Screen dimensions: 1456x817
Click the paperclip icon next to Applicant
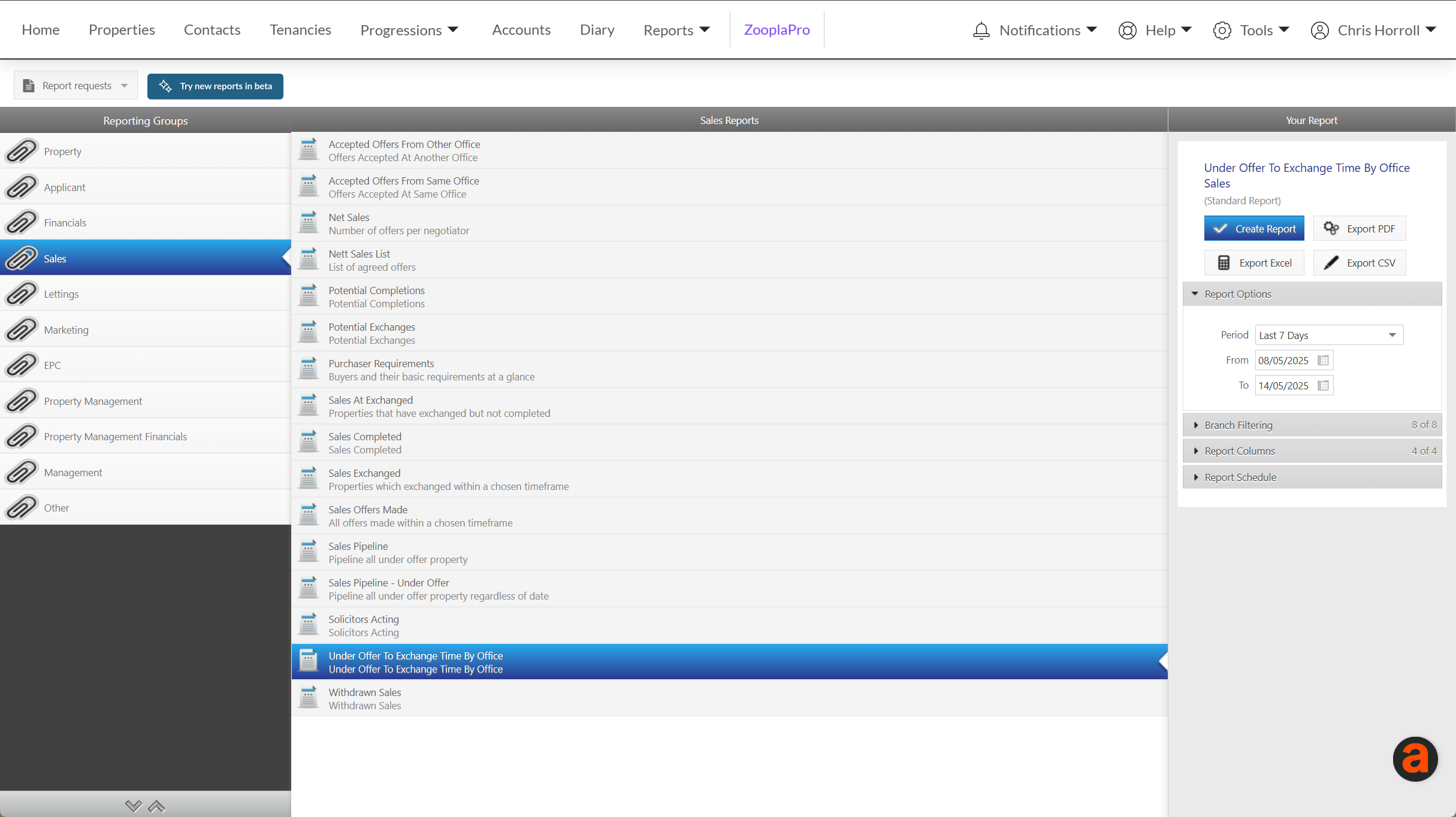tap(22, 187)
